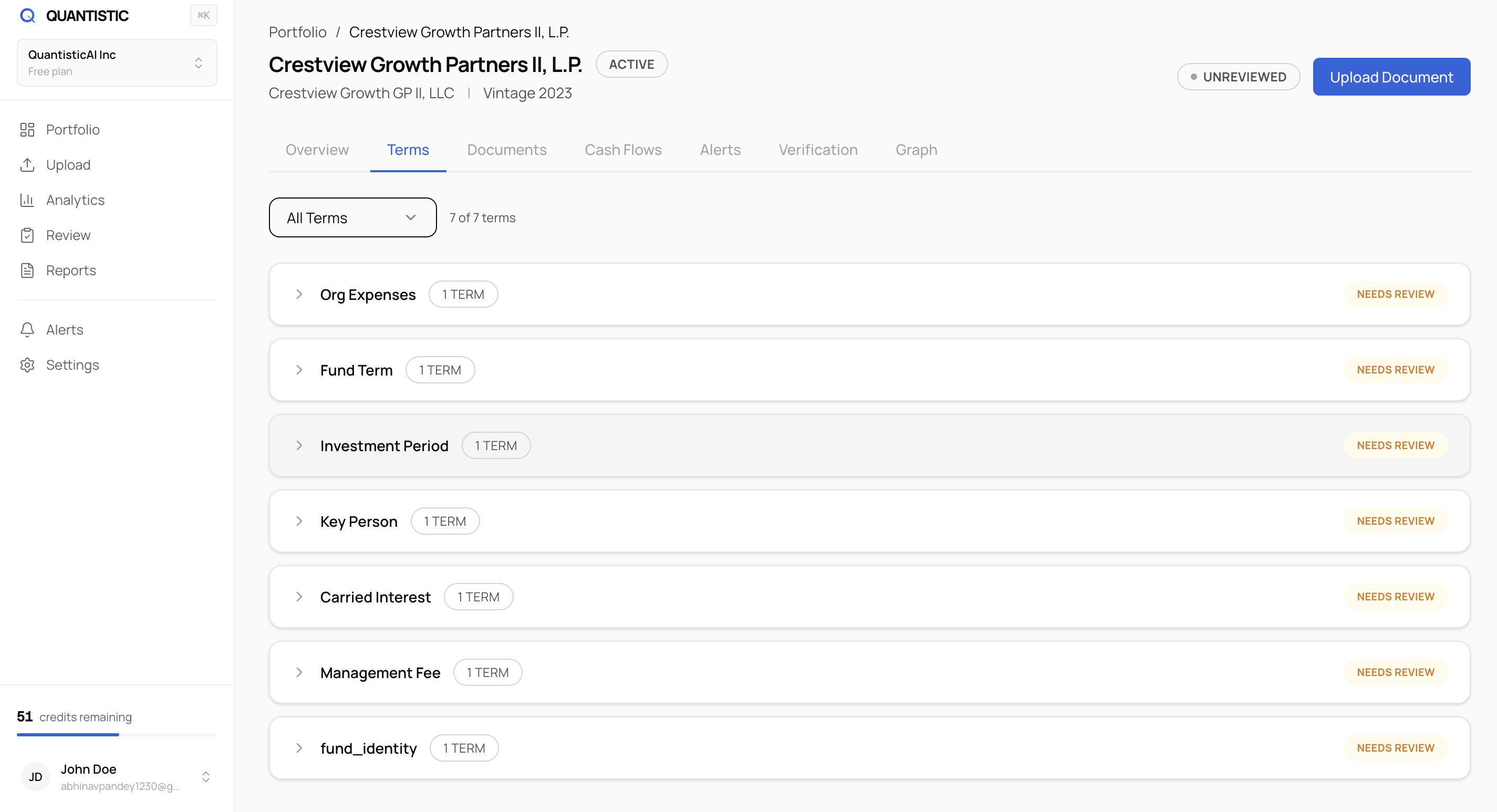
Task: Click Investment Period NEEDS REVIEW badge
Action: (x=1395, y=445)
